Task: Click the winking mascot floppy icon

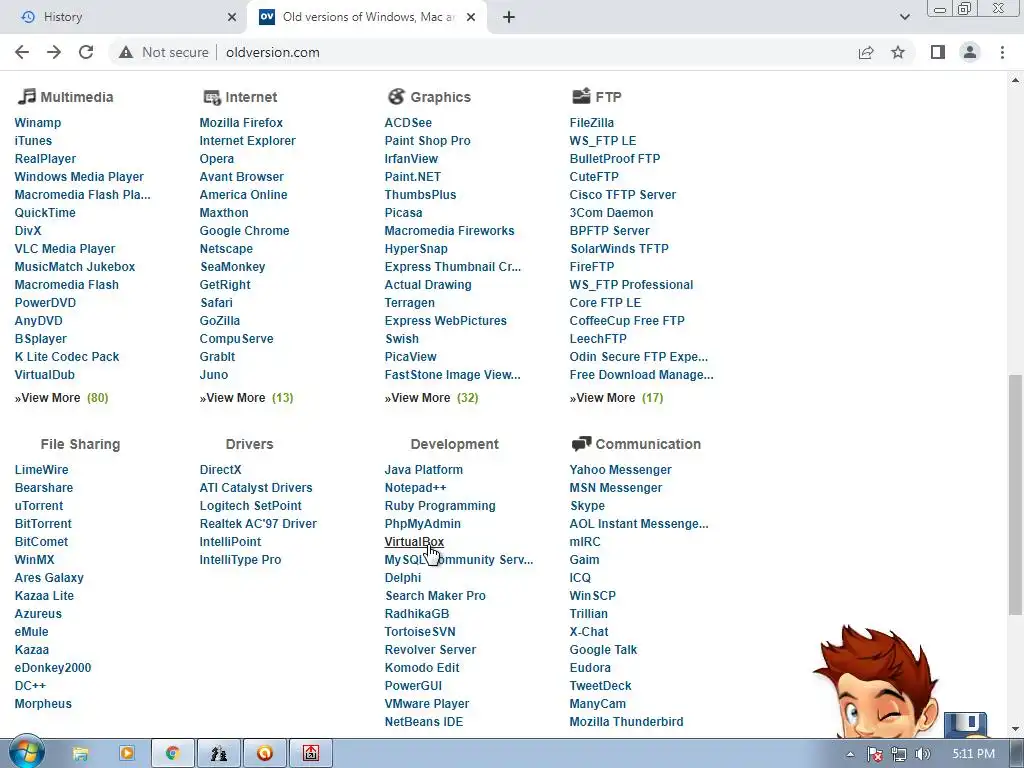Action: click(x=965, y=724)
